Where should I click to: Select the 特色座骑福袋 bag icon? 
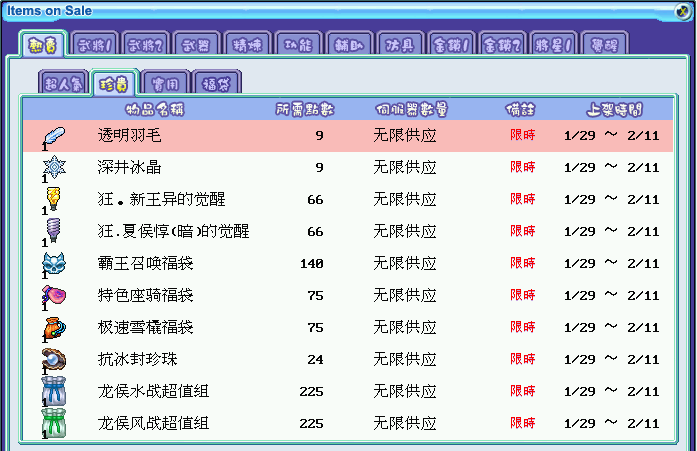[53, 295]
